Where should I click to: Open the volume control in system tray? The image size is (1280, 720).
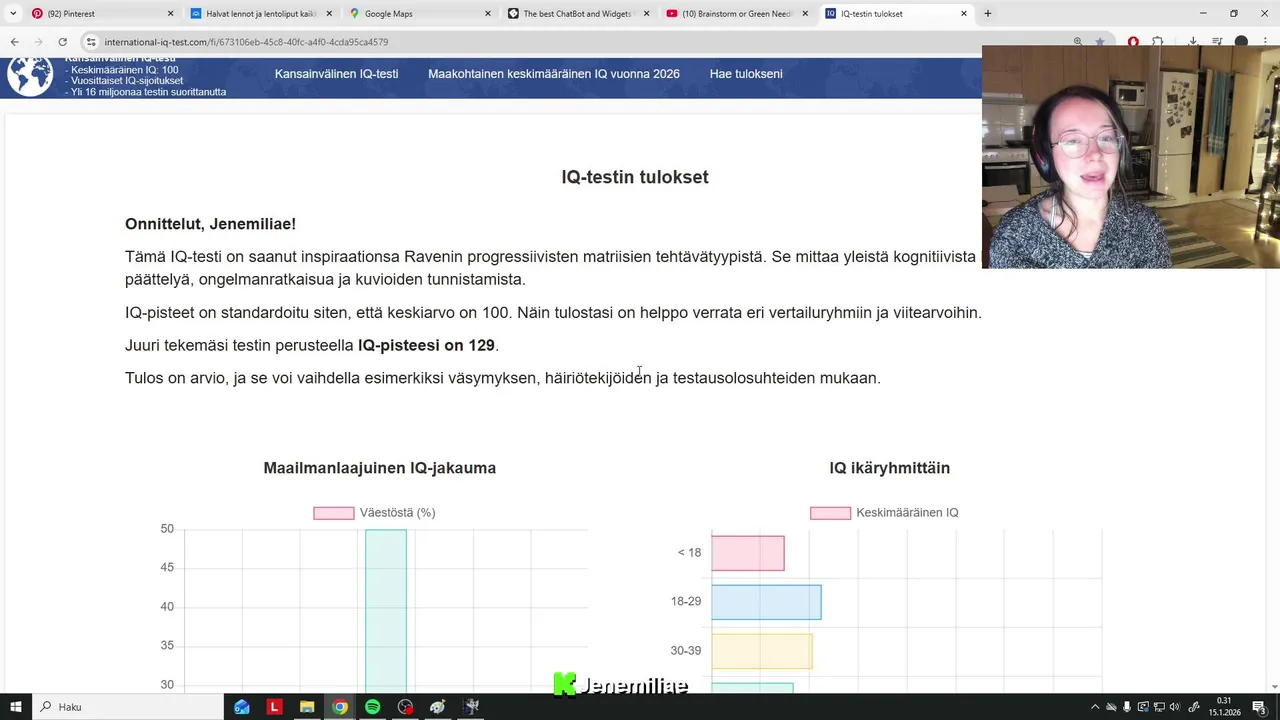tap(1174, 707)
